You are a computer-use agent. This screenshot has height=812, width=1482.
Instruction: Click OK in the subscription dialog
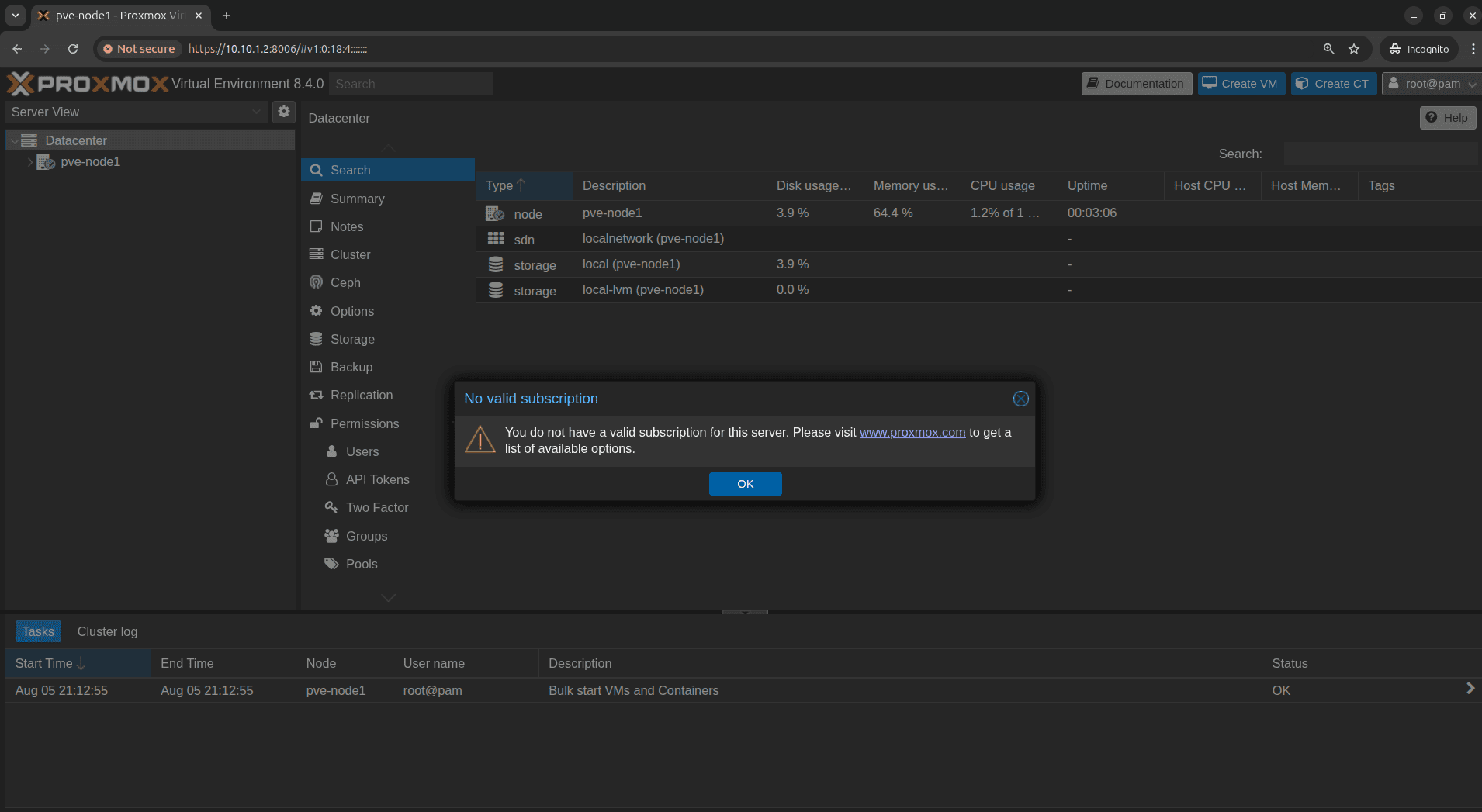(x=745, y=484)
